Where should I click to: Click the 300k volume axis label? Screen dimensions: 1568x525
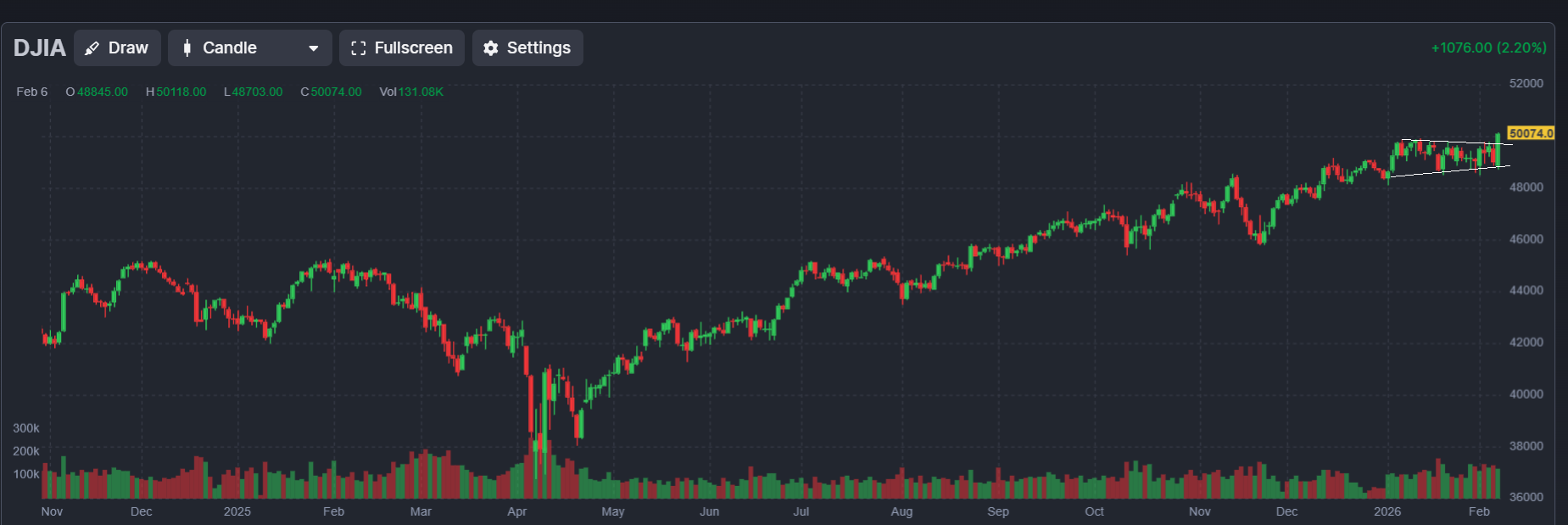pyautogui.click(x=26, y=428)
